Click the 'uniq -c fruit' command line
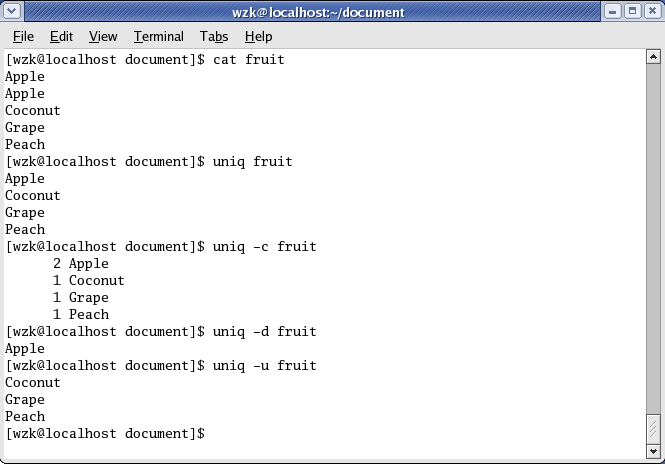The image size is (665, 464). [161, 246]
